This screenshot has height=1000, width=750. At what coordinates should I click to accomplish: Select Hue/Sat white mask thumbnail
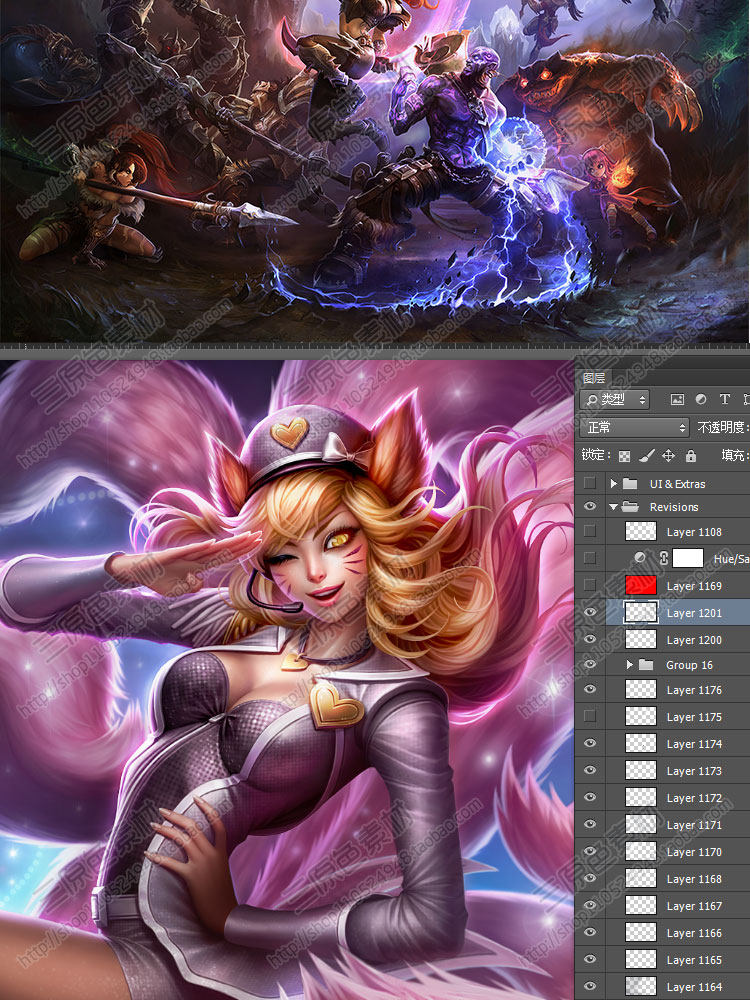point(688,558)
